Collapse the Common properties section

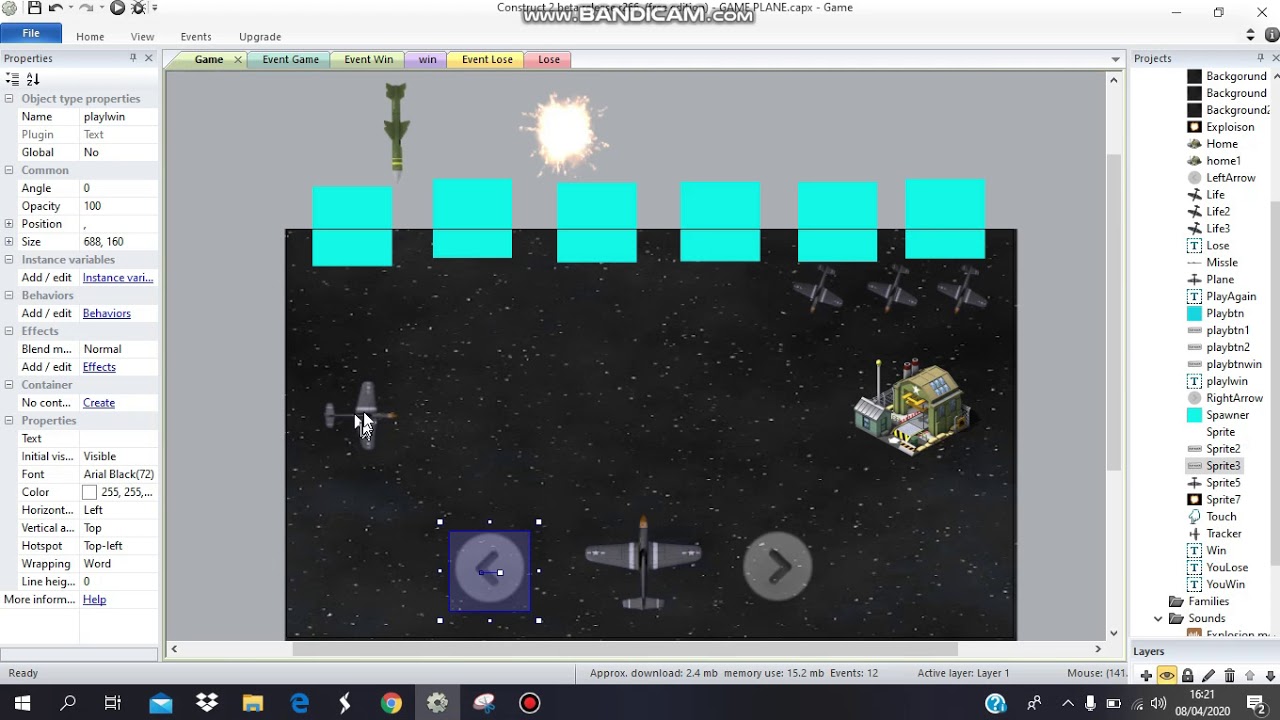(x=9, y=170)
